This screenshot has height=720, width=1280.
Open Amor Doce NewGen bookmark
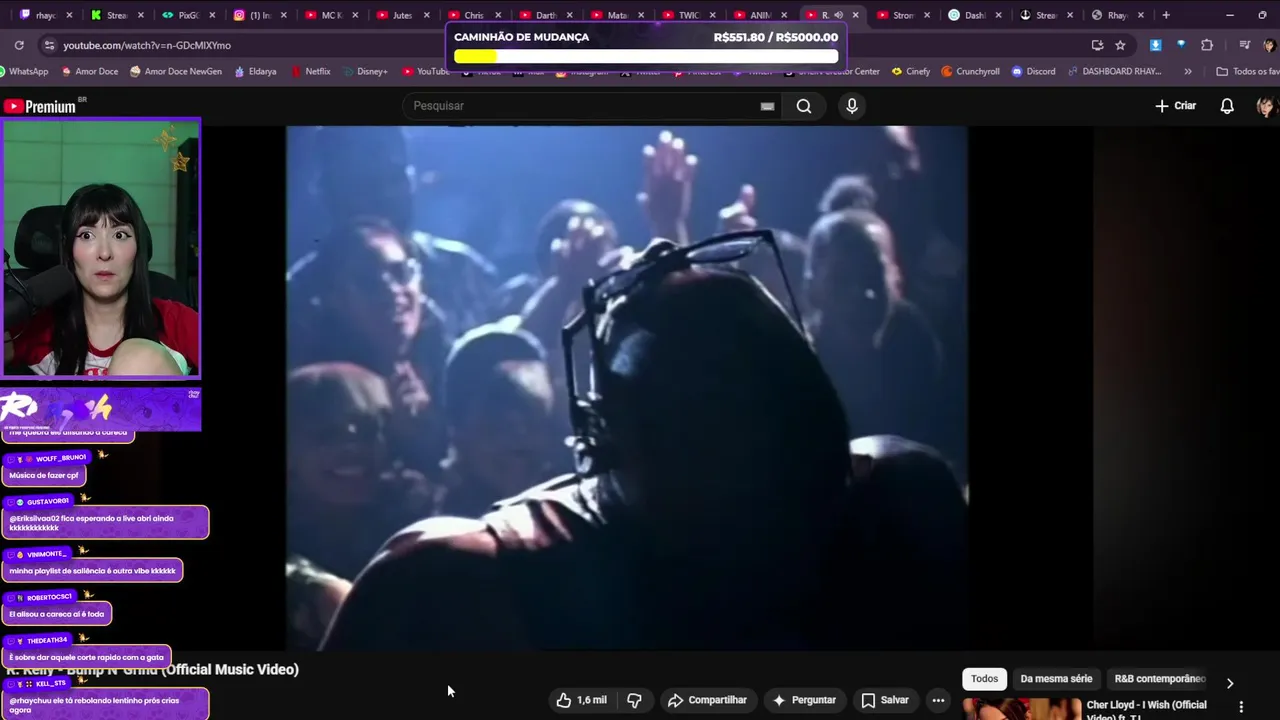175,71
